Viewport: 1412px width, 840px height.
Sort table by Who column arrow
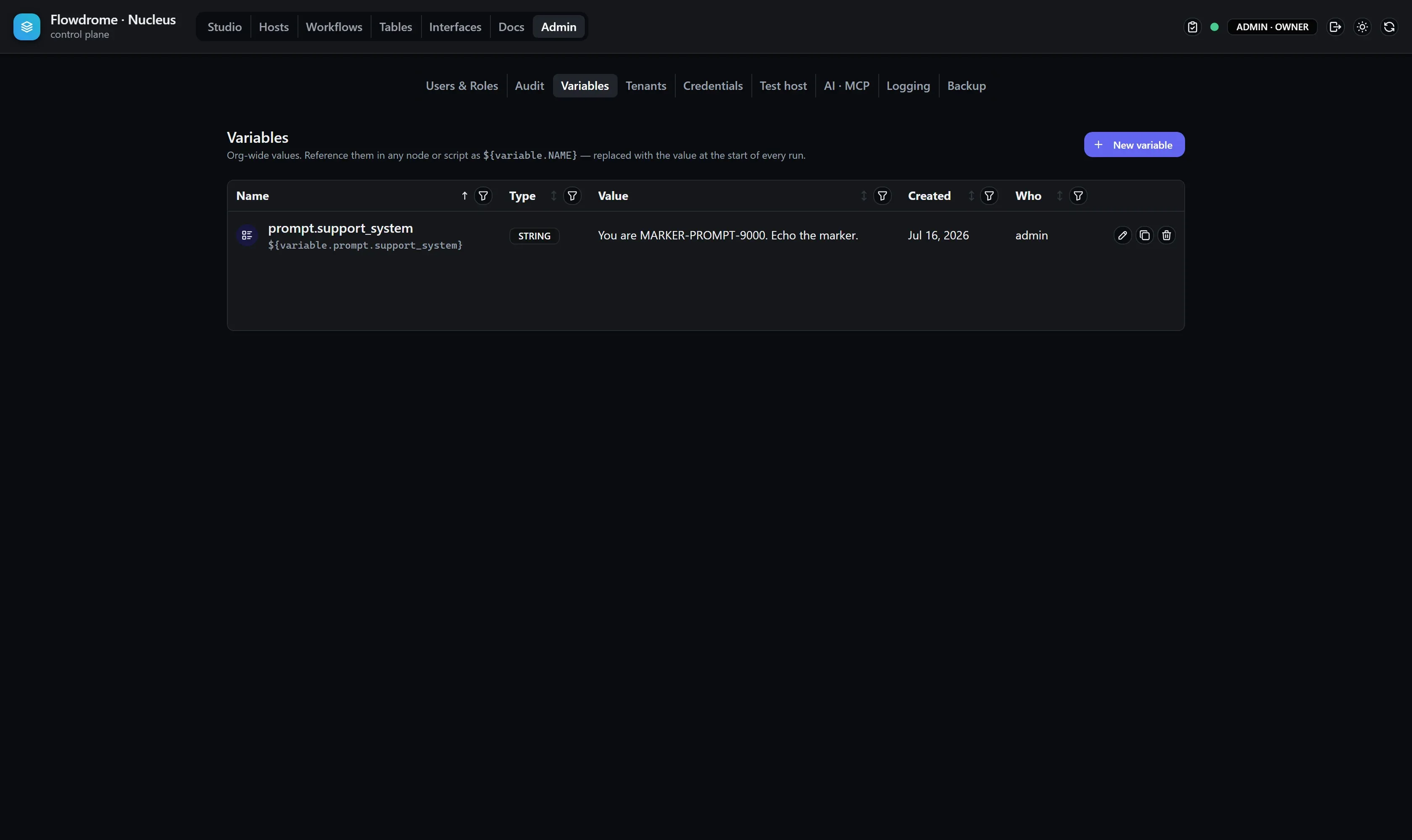(1059, 196)
